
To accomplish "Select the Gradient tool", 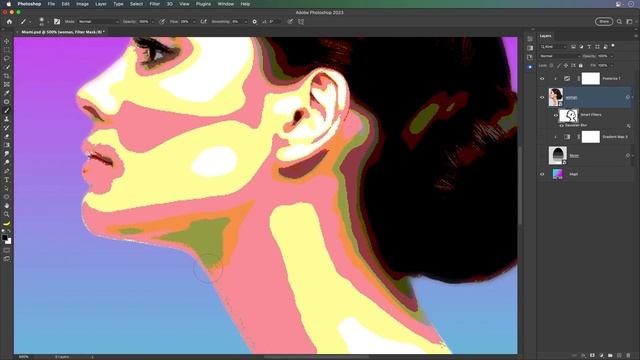I will [x=7, y=144].
